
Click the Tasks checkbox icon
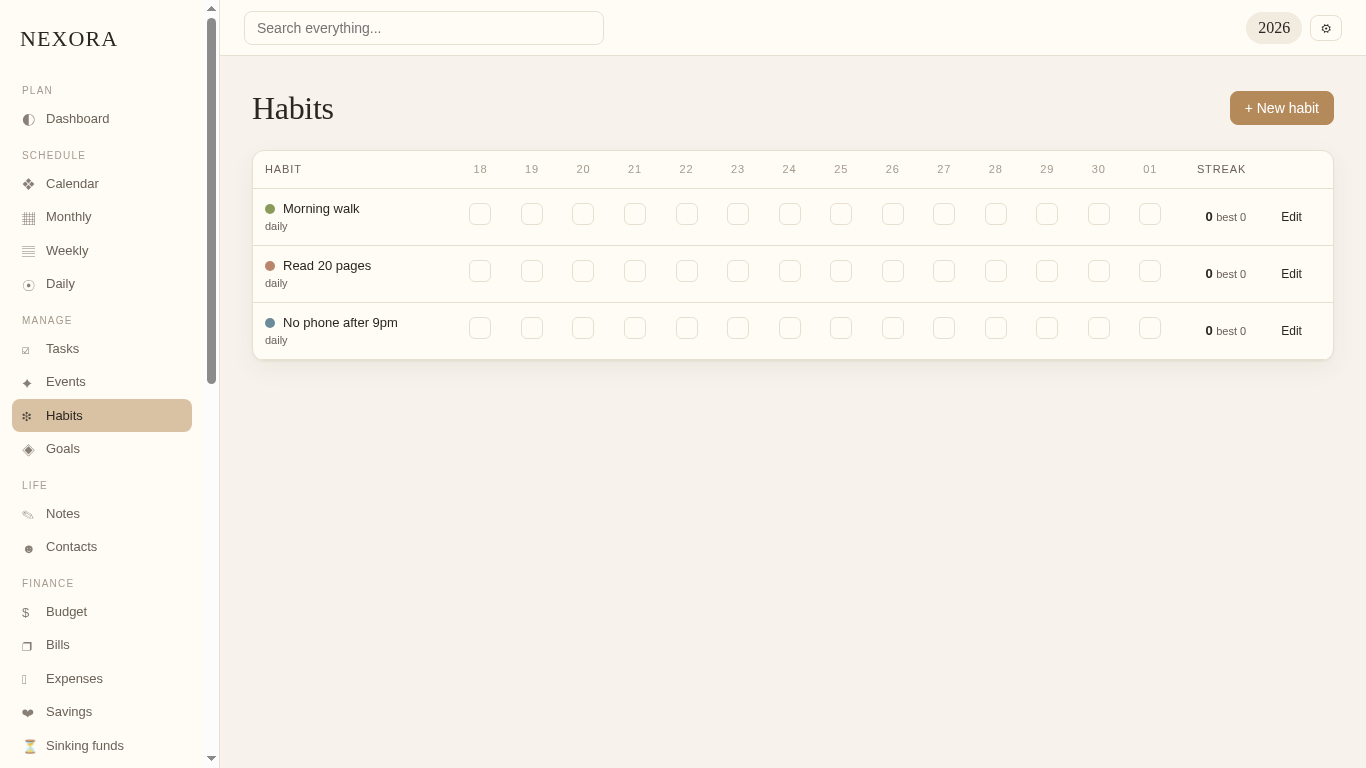pyautogui.click(x=28, y=349)
